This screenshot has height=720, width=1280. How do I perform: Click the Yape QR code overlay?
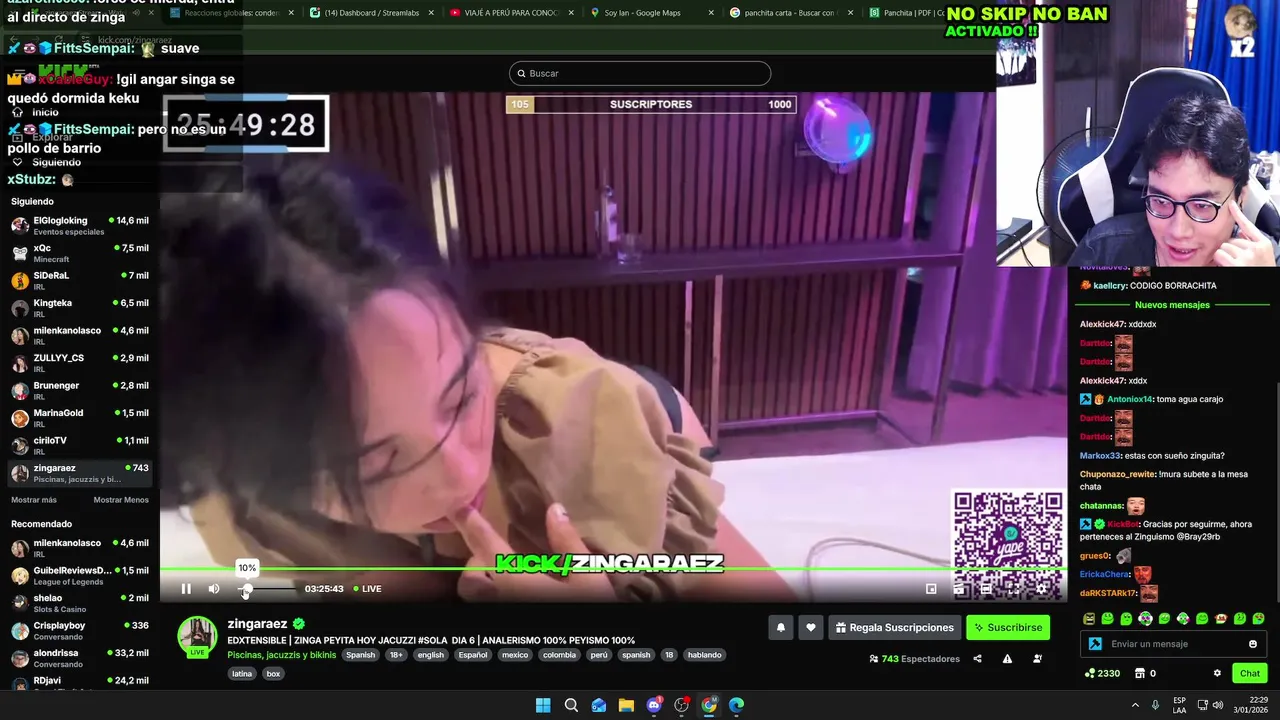[1008, 544]
